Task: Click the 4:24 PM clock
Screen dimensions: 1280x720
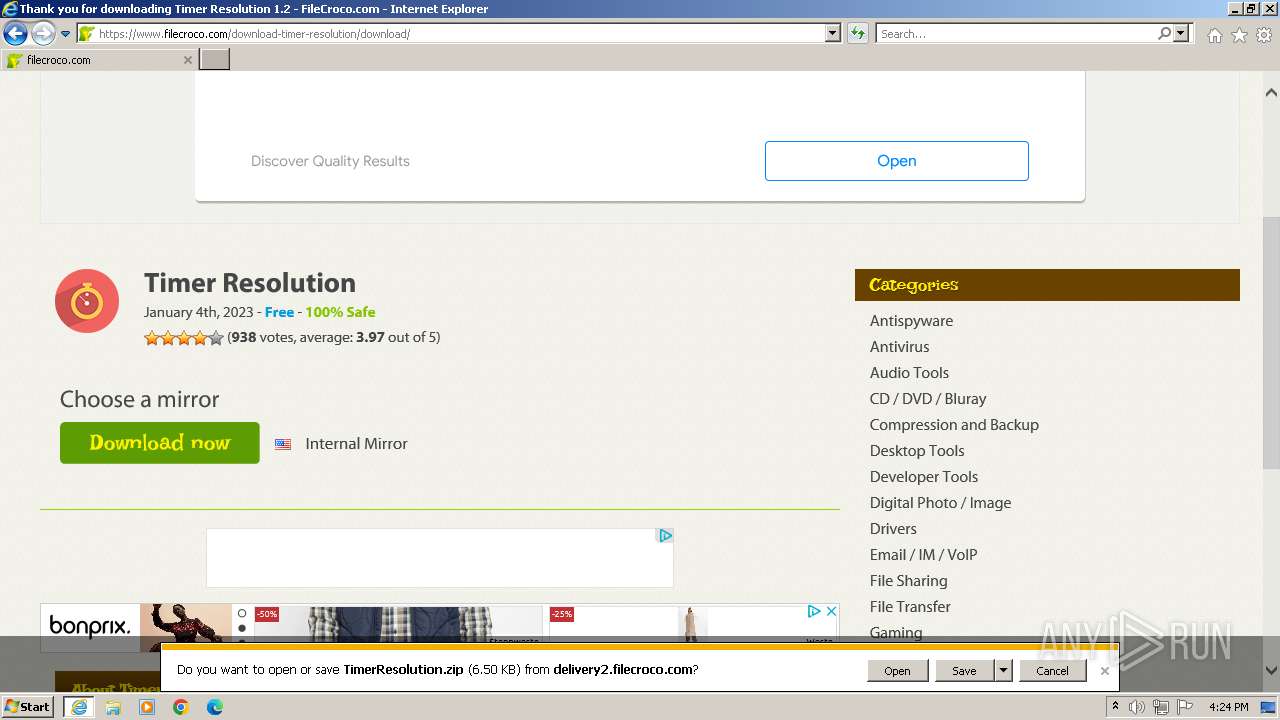Action: pos(1229,707)
